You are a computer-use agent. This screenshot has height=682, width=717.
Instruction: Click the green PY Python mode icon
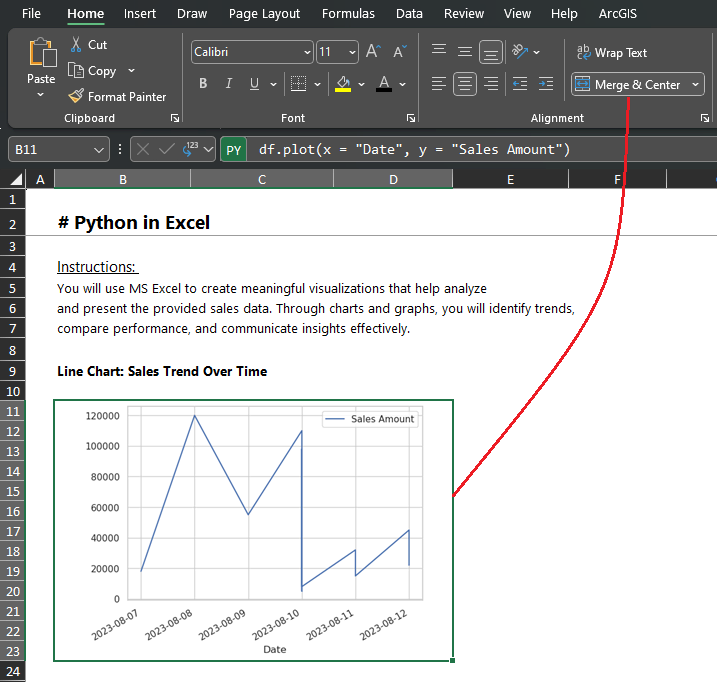pos(233,150)
